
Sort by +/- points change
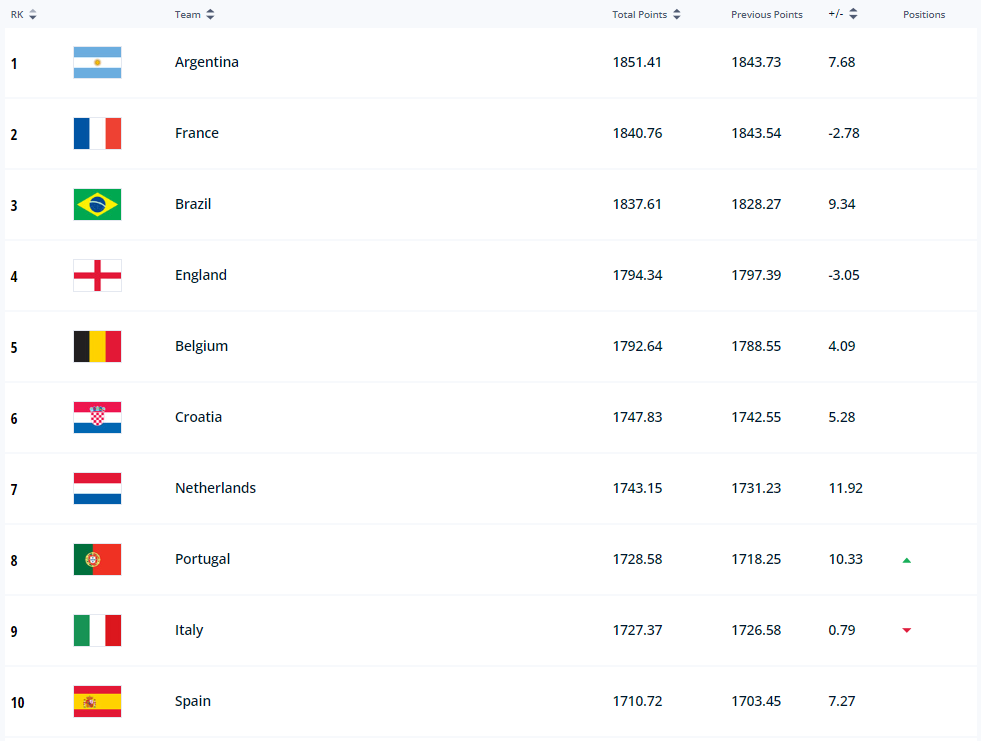[x=843, y=15]
